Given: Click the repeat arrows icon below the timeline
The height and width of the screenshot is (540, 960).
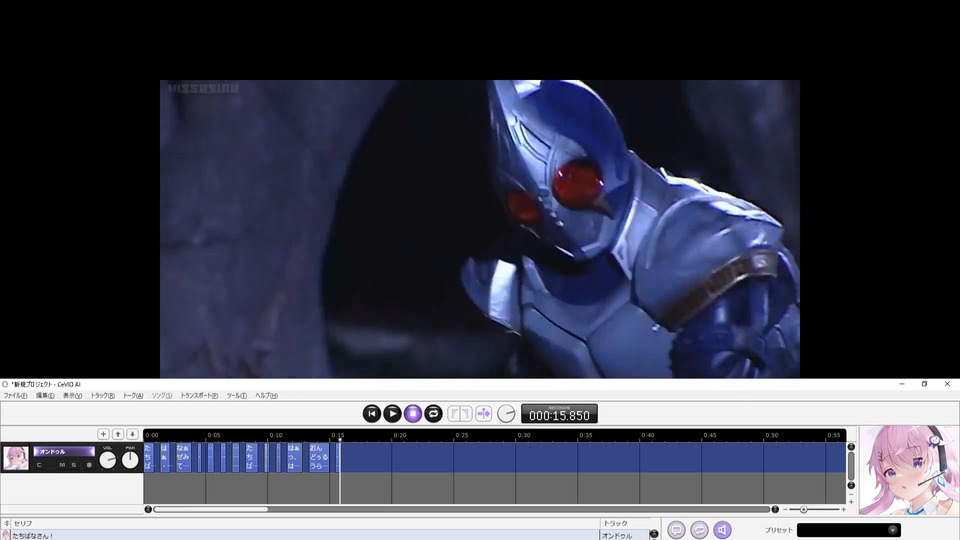Looking at the screenshot, I should tap(699, 530).
